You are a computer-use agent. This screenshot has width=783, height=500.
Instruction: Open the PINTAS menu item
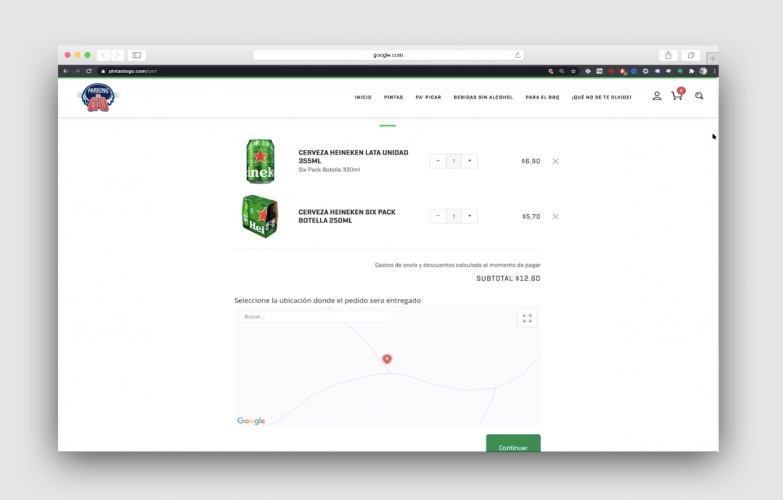(393, 97)
